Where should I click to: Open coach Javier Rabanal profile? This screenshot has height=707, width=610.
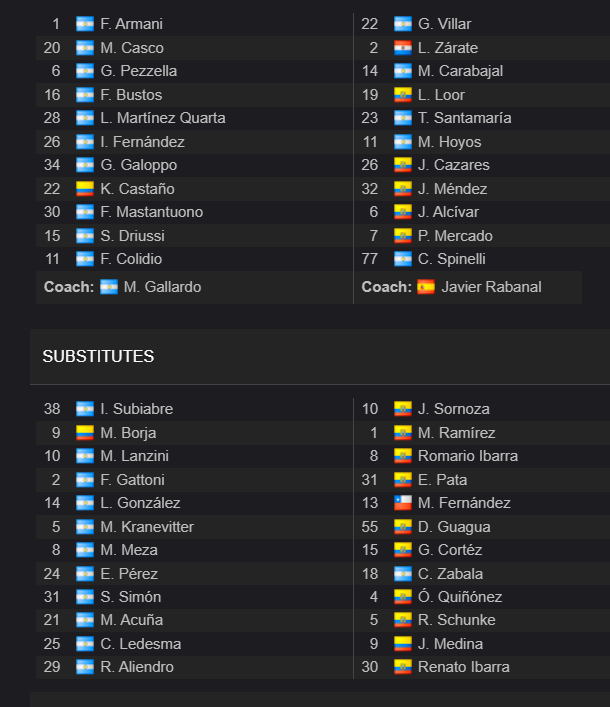[x=491, y=287]
